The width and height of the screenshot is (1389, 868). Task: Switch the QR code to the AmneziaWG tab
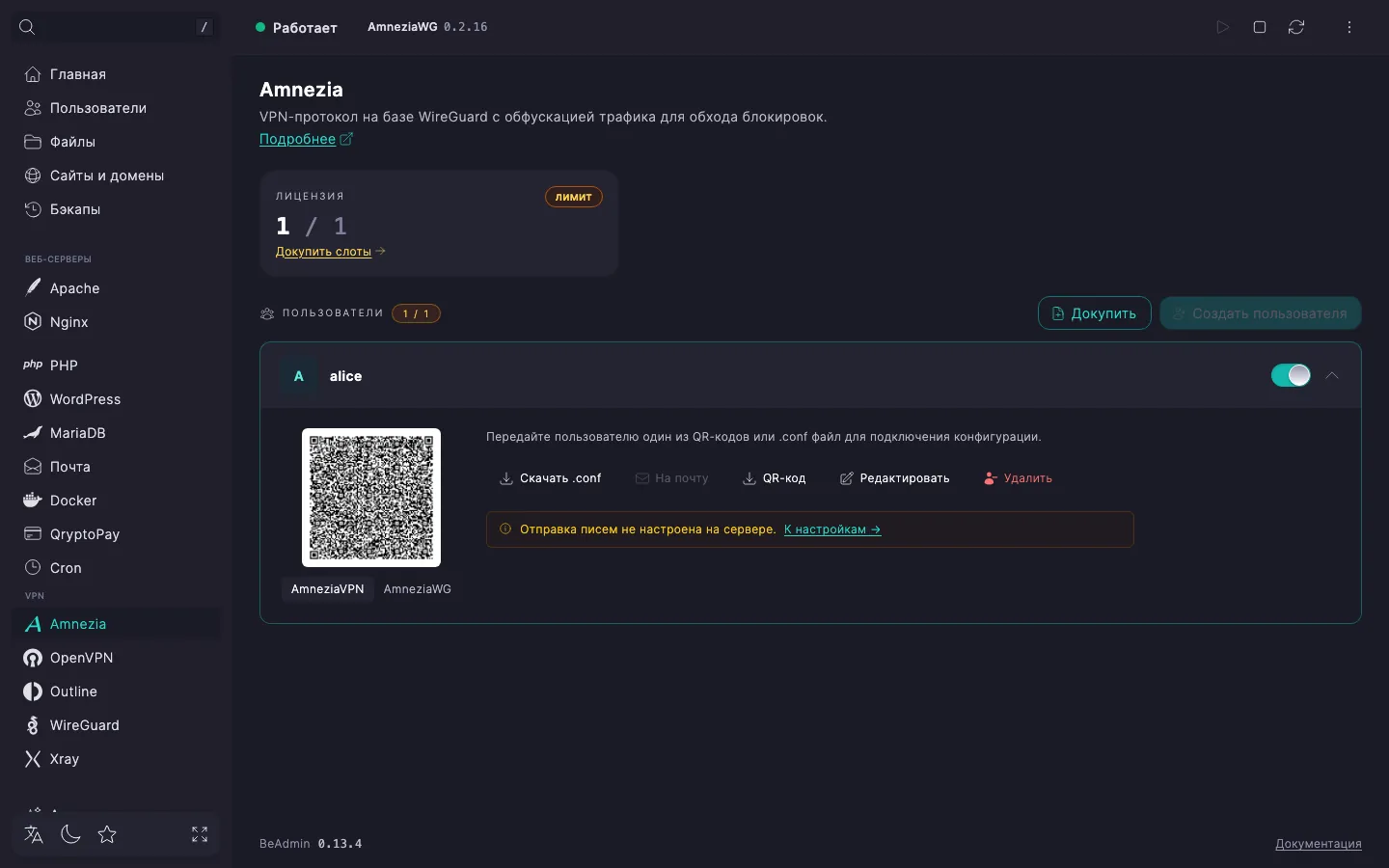(417, 589)
